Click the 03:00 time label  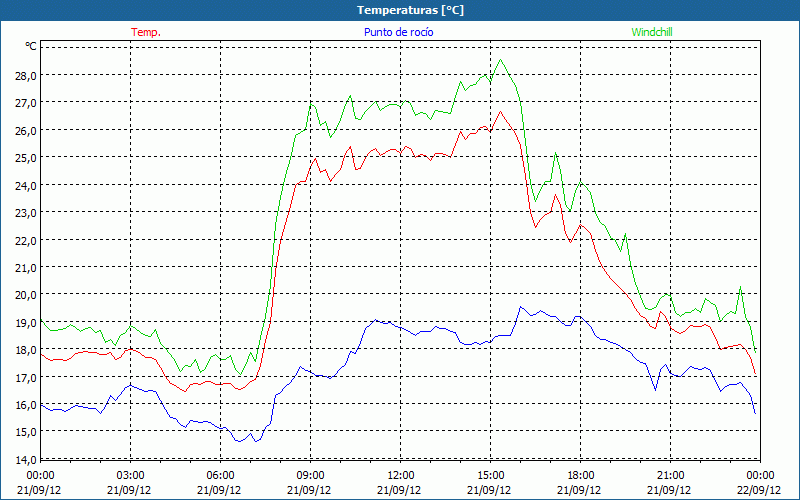click(130, 476)
